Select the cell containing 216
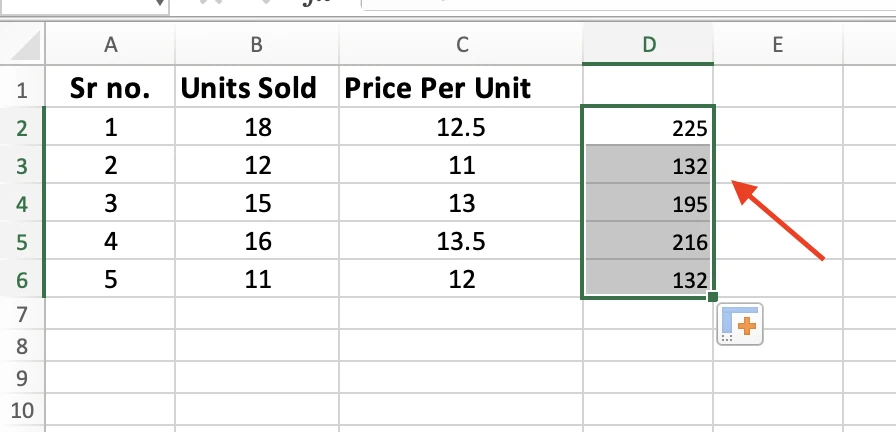 click(x=648, y=242)
